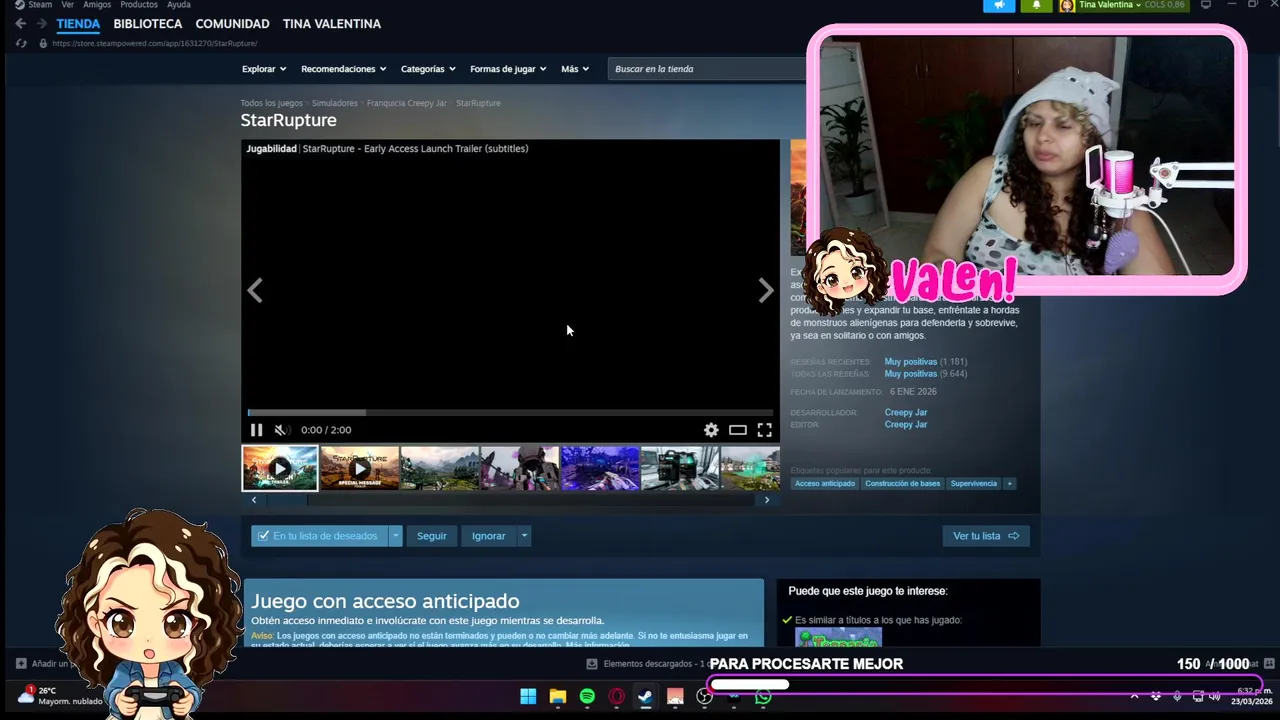The width and height of the screenshot is (1280, 720).
Task: Click the Steam taskbar icon
Action: (x=646, y=697)
